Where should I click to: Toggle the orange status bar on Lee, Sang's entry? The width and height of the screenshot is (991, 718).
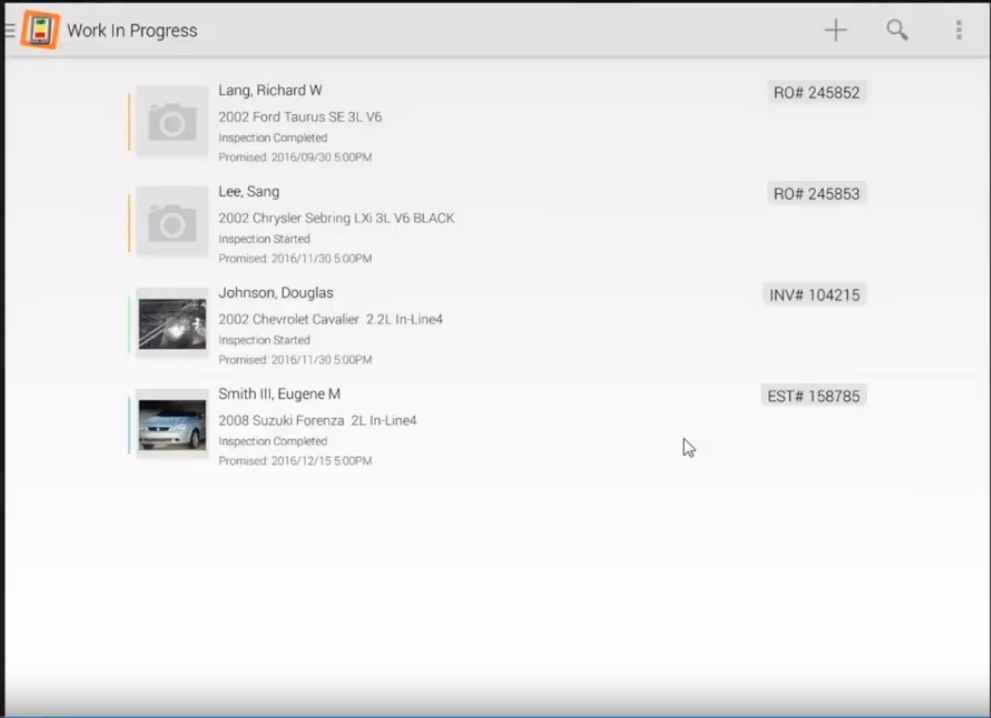click(131, 221)
